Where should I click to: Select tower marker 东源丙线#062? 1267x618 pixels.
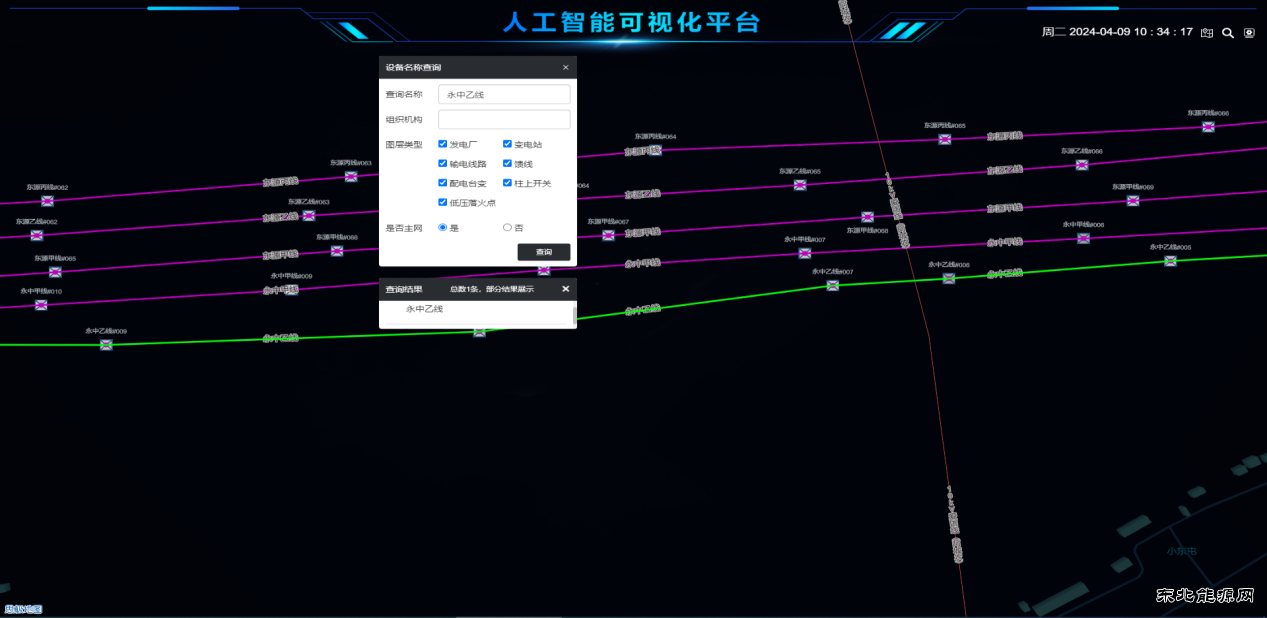[x=47, y=201]
